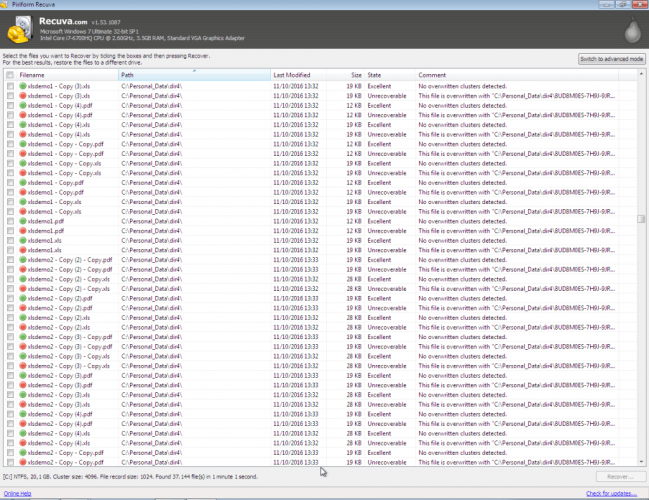Click red status dot of Unrecoverable xlsdemo1 - Copy (4).xls
Screen dimensions: 649x500
23,135
